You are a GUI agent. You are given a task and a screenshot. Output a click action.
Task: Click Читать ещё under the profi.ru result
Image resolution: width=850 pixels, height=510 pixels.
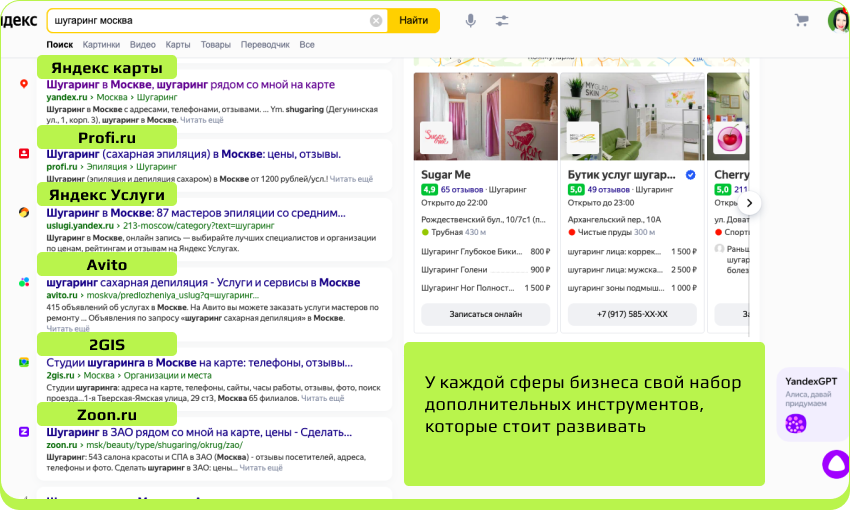coord(351,179)
